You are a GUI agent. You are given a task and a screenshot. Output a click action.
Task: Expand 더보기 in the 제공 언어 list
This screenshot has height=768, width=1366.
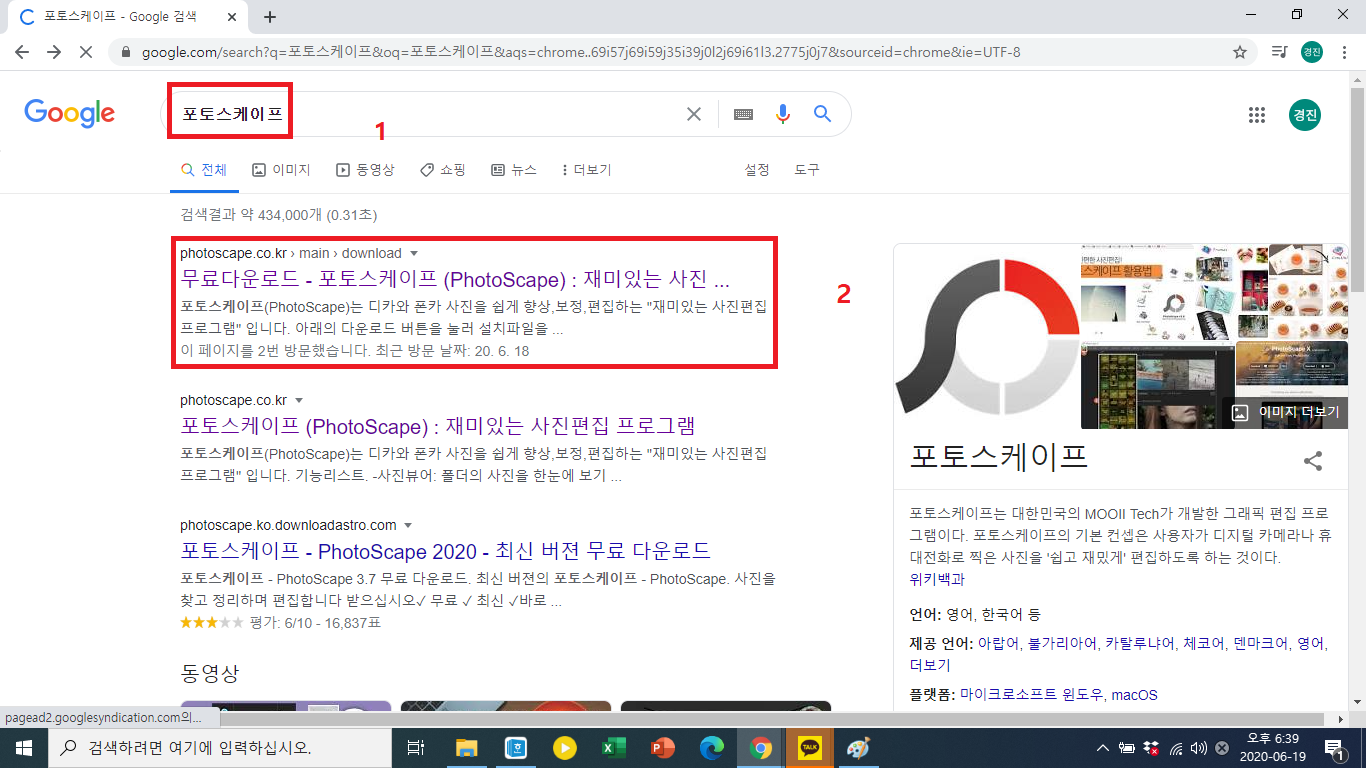click(x=930, y=665)
